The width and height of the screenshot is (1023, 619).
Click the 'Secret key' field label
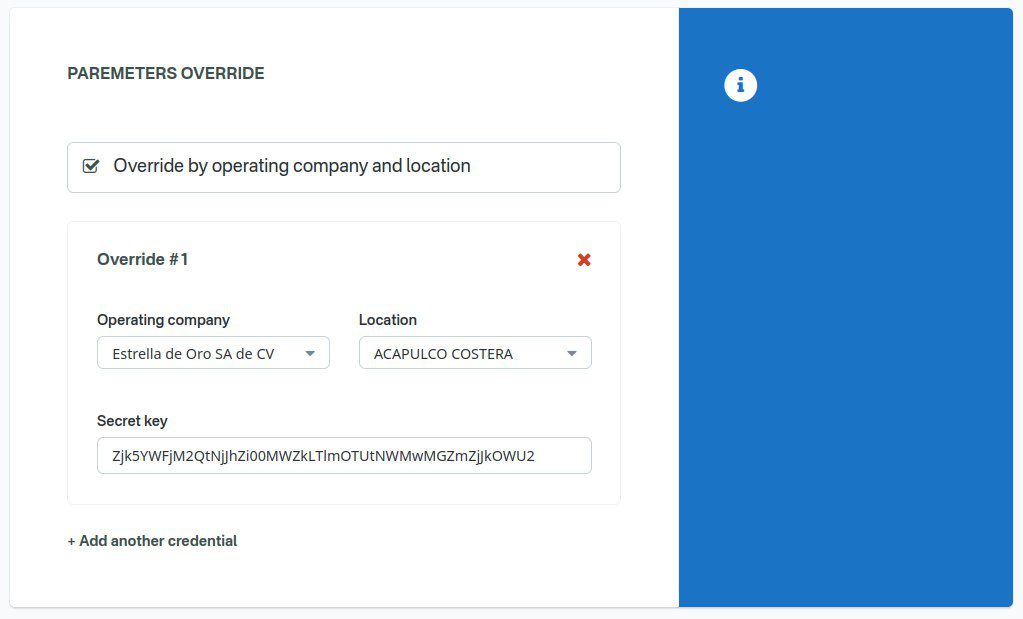pyautogui.click(x=132, y=421)
